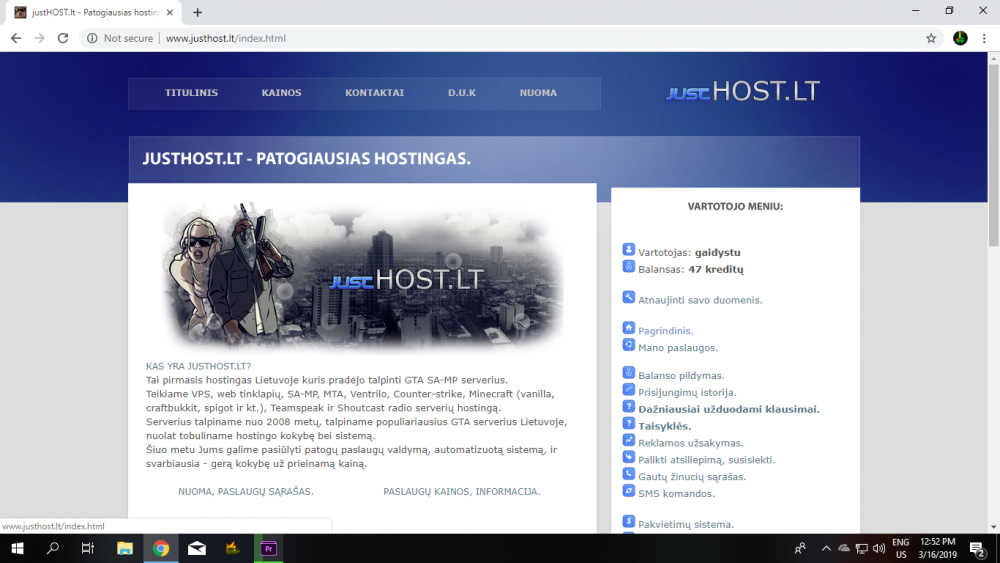Open Atnaujinti savo duomenis link
The image size is (1000, 563).
[x=700, y=300]
